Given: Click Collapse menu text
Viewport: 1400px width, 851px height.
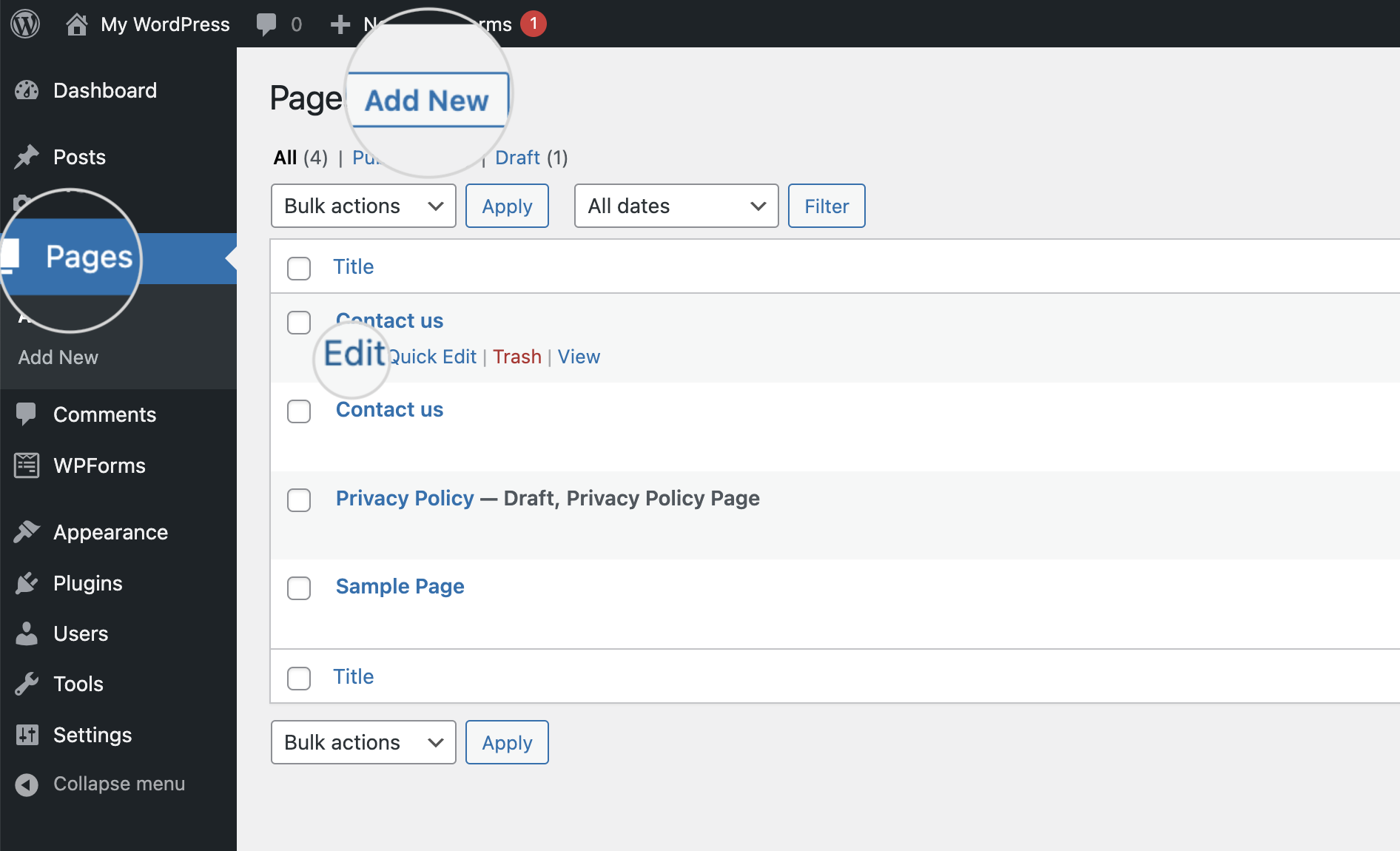Looking at the screenshot, I should tap(119, 784).
